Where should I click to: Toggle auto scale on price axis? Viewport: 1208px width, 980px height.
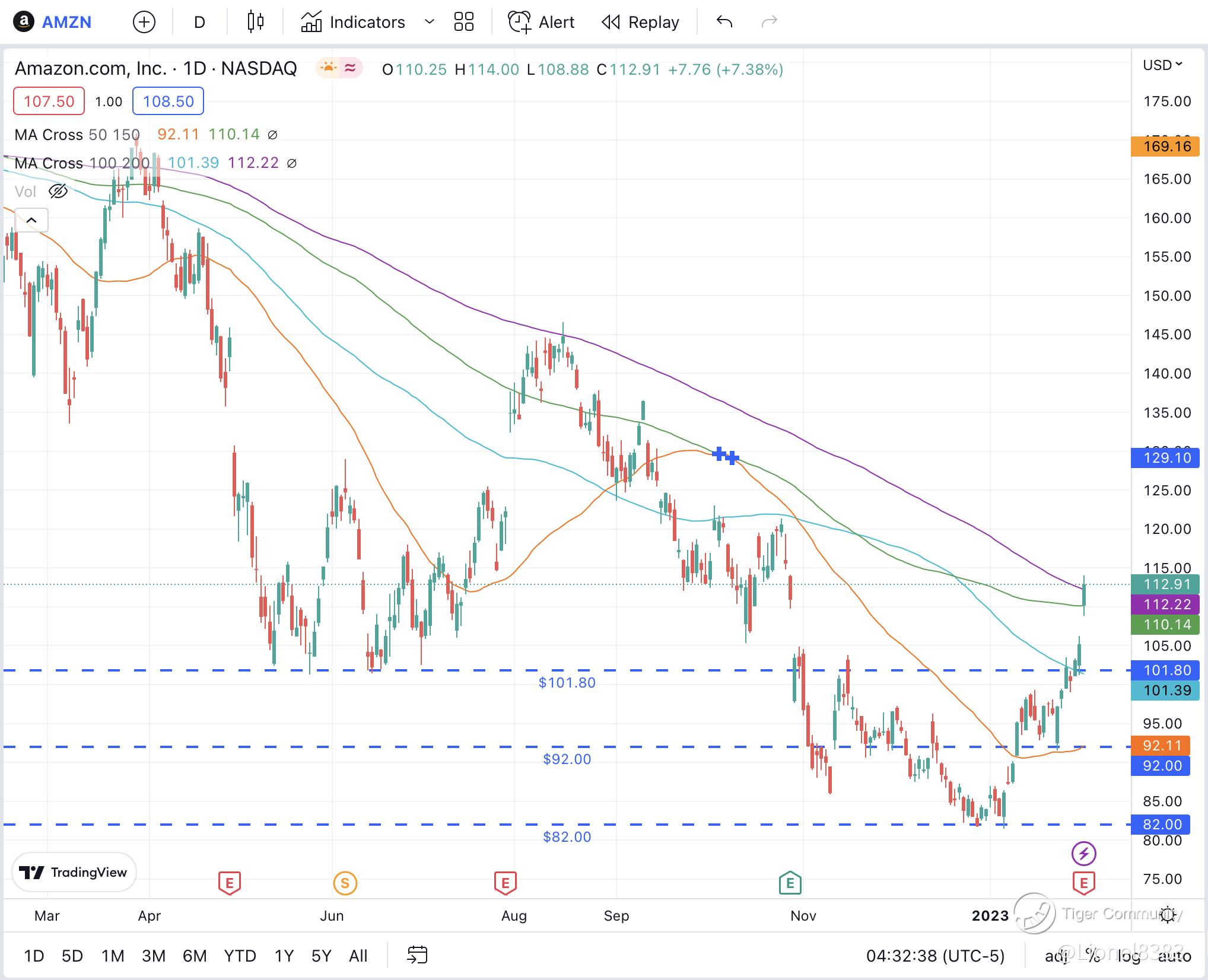point(1174,956)
